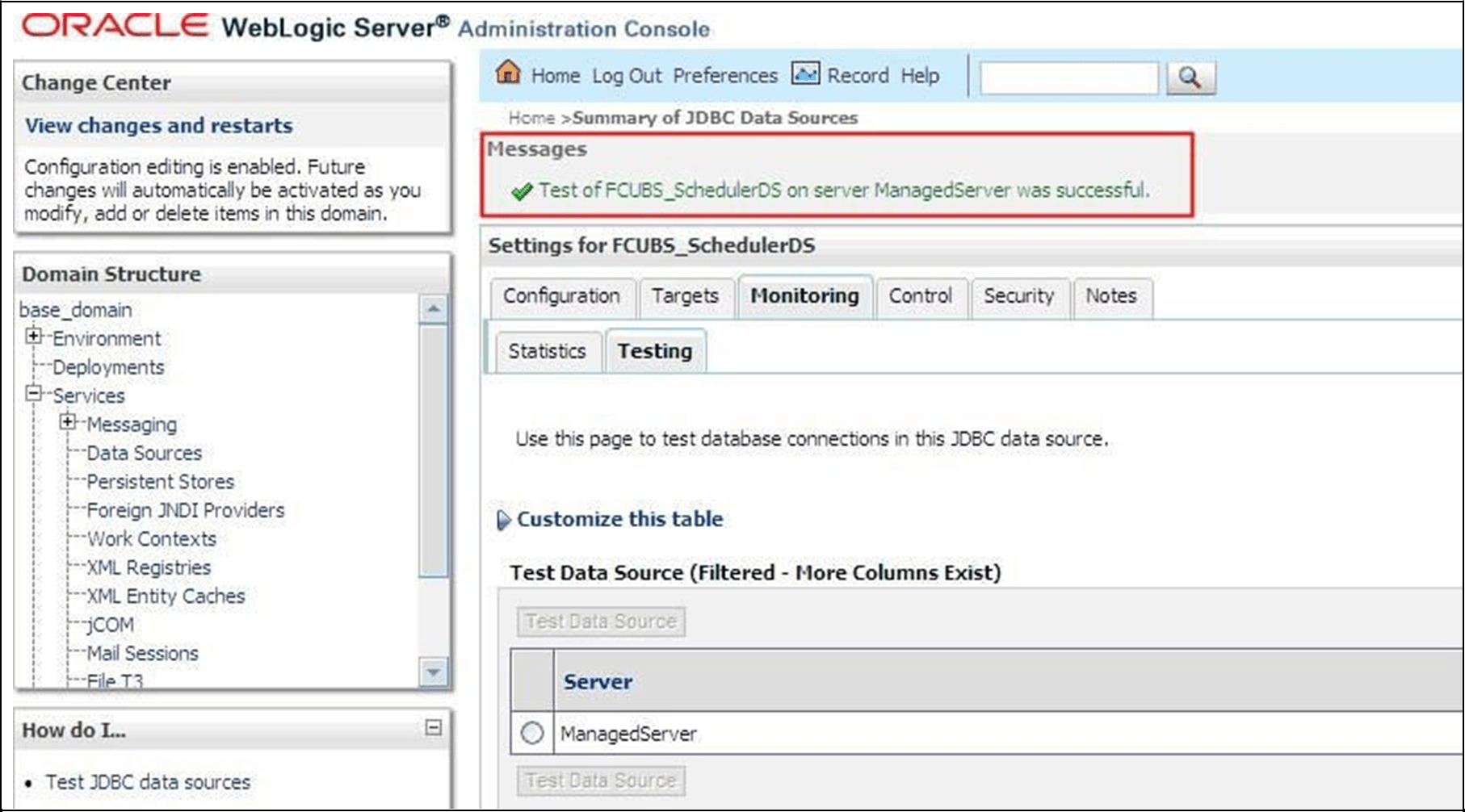
Task: Click the Home house icon
Action: click(x=508, y=72)
